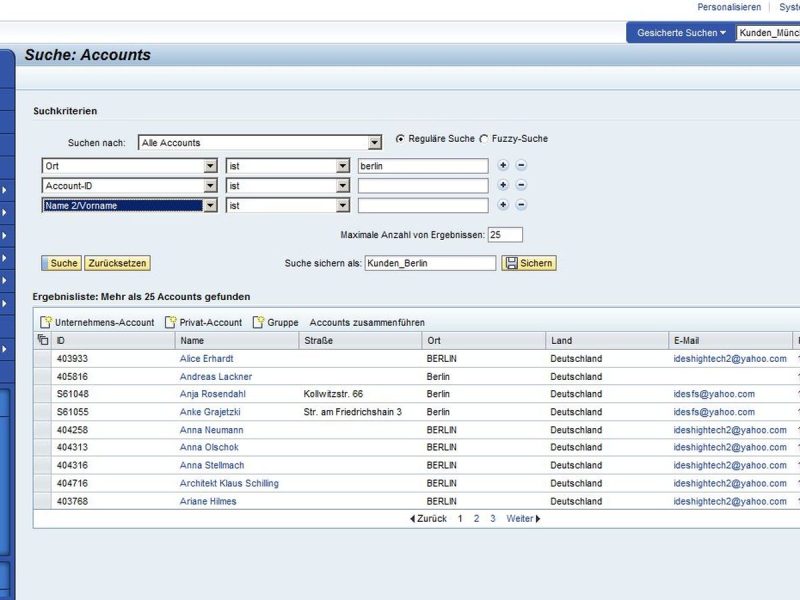Open the Suchen nach Alle Accounts dropdown
This screenshot has width=800, height=600.
coord(375,143)
